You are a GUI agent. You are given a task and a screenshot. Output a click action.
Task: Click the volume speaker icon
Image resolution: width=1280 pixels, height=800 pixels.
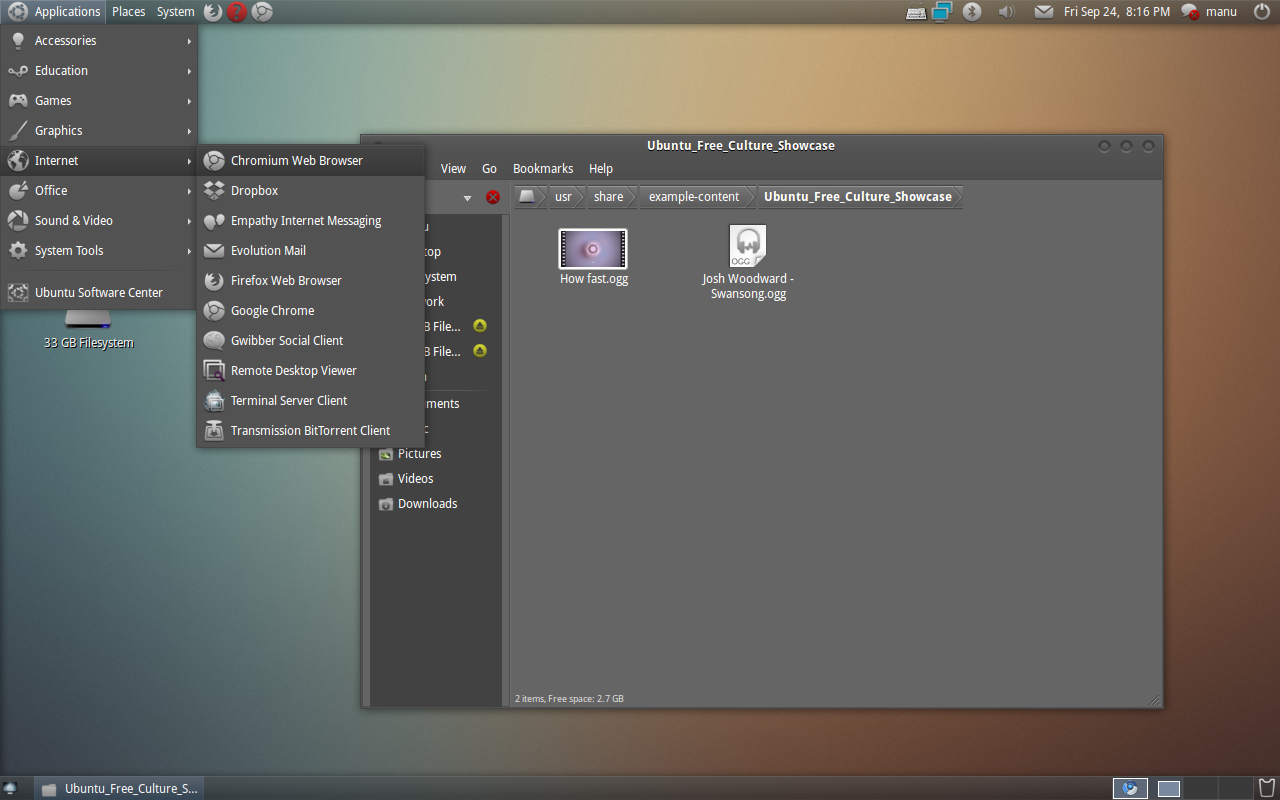(x=1006, y=12)
